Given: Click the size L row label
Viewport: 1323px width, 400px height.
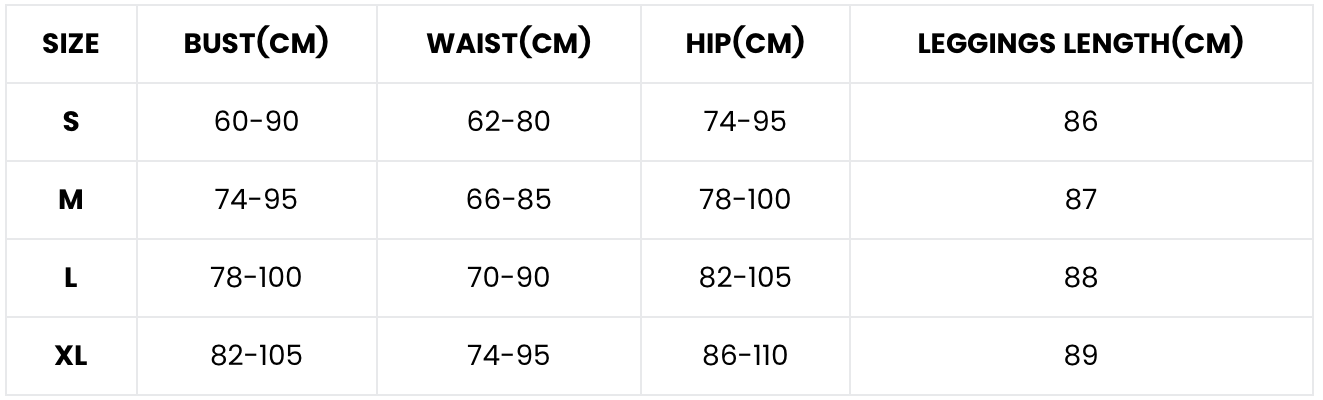Looking at the screenshot, I should pos(71,278).
